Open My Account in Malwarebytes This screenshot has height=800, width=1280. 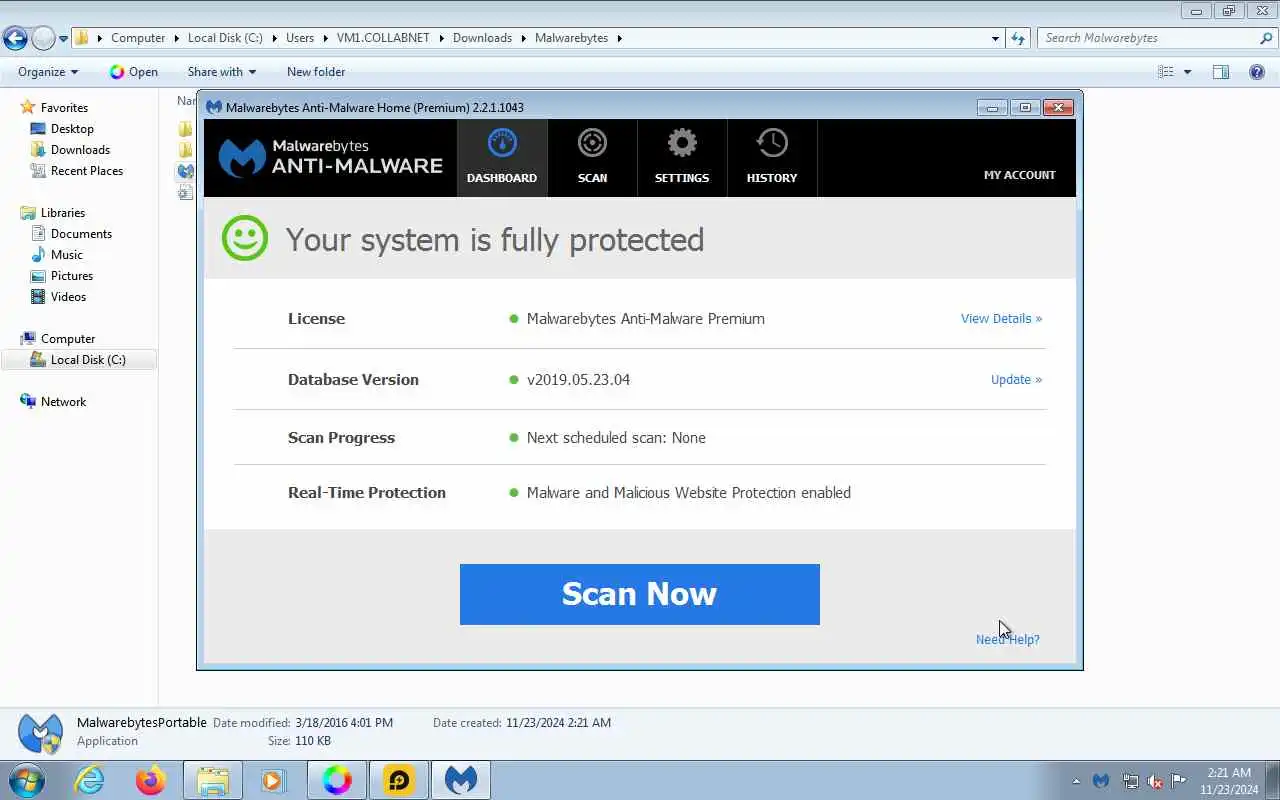(x=1019, y=175)
